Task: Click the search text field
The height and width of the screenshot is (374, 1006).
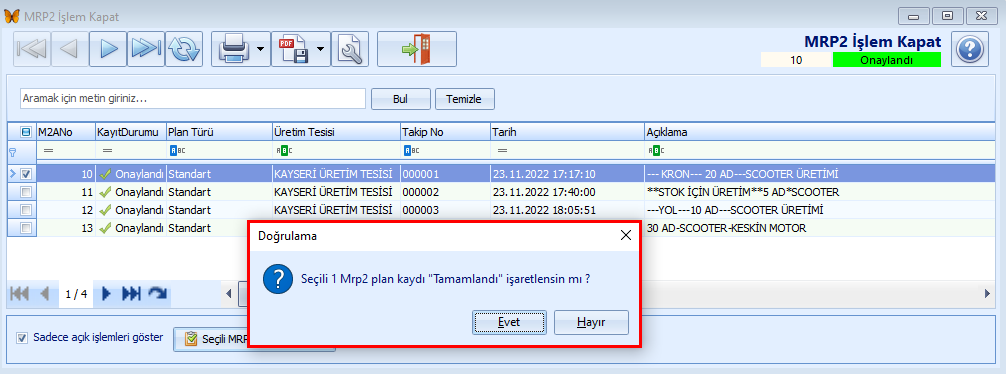Action: 192,99
